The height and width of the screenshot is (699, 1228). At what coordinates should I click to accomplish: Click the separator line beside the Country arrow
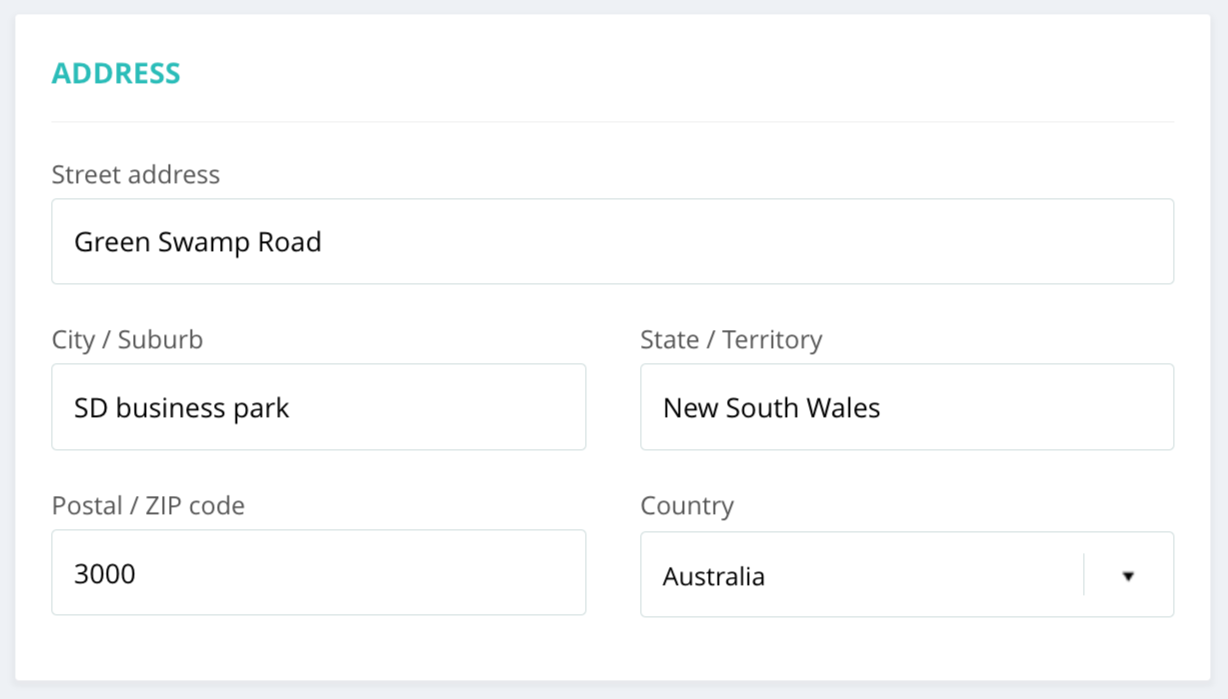click(x=1084, y=575)
